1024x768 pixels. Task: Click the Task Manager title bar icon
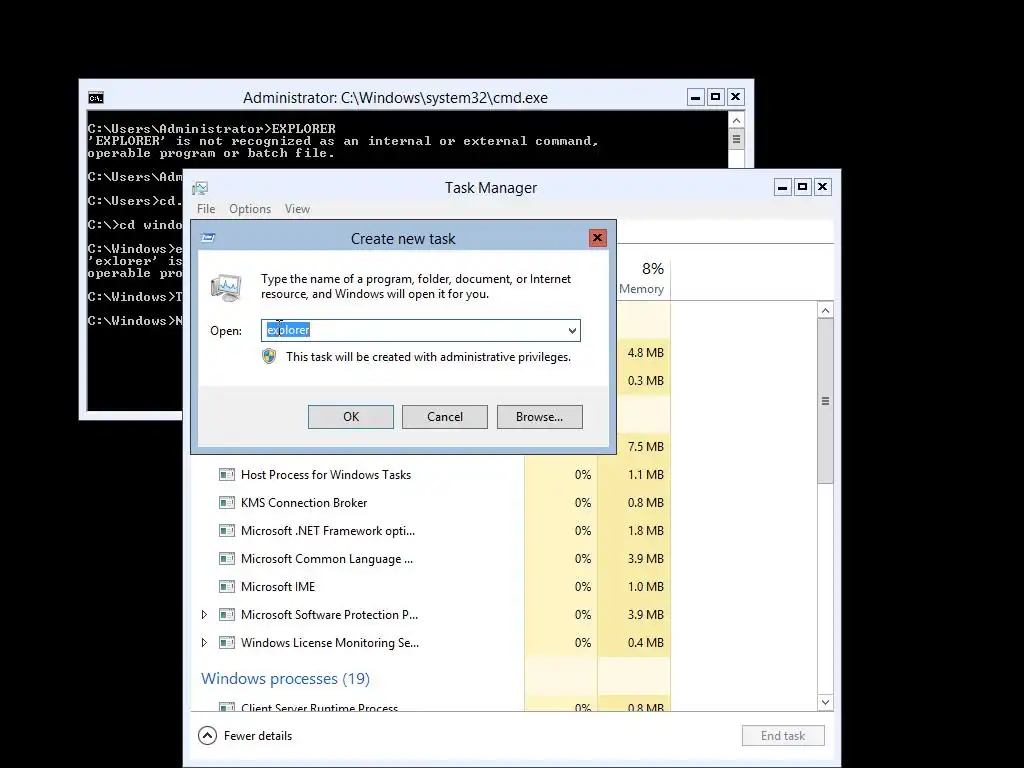[200, 188]
